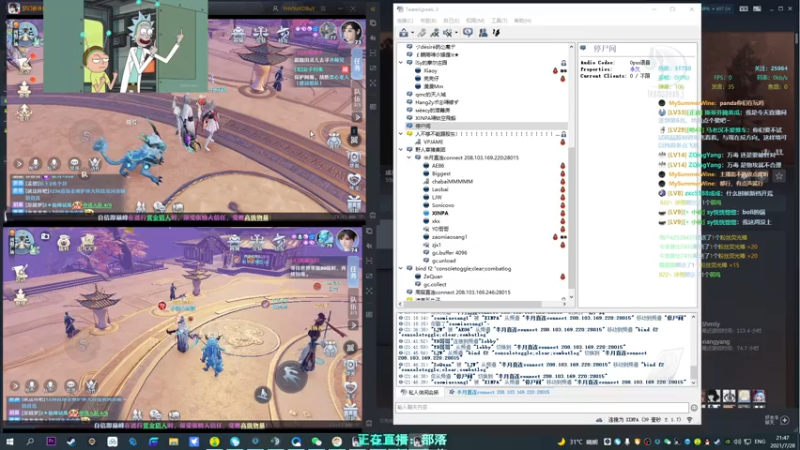Image resolution: width=800 pixels, height=450 pixels.
Task: Collapse the yellow channel above VPJAME
Action: pyautogui.click(x=401, y=134)
